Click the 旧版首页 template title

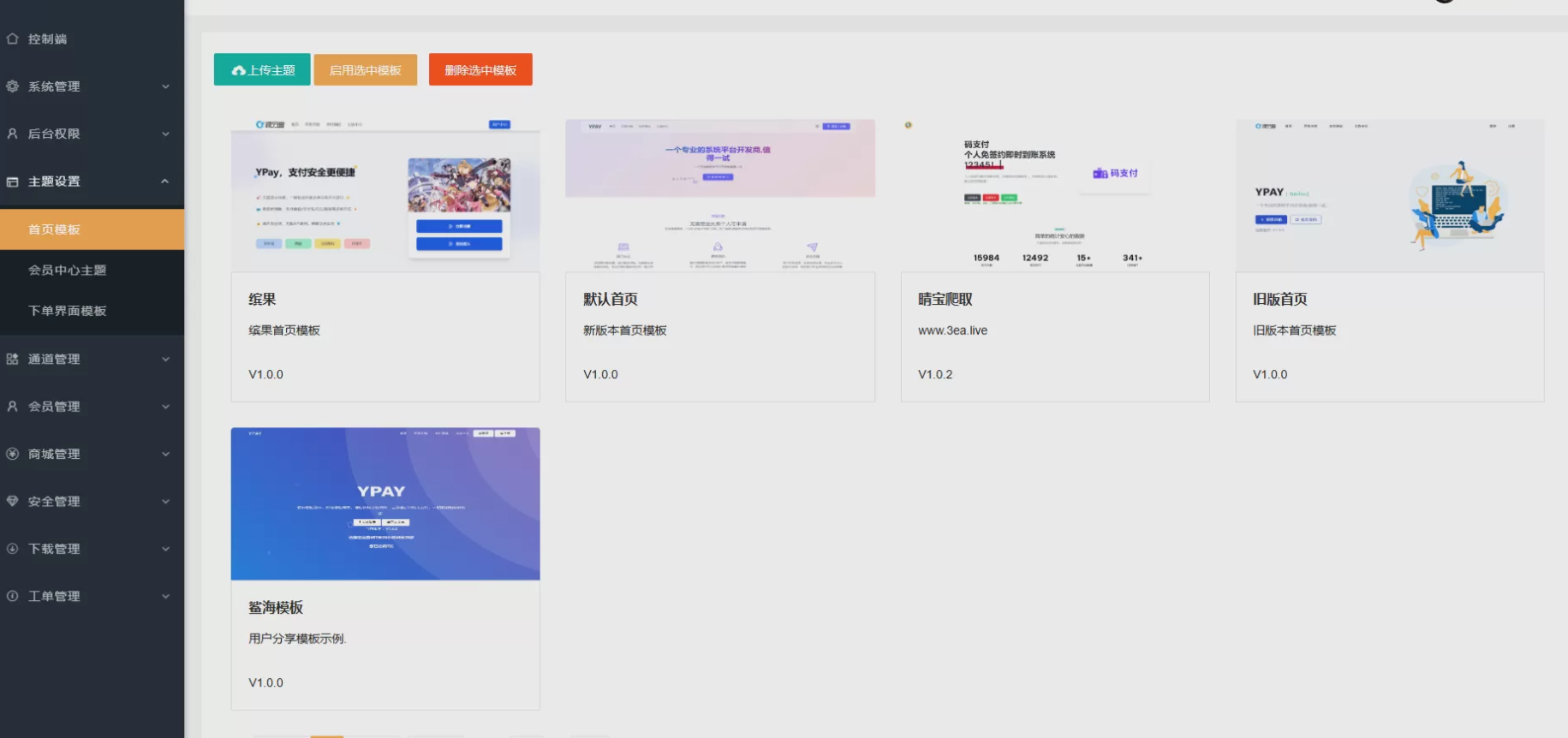pos(1280,299)
